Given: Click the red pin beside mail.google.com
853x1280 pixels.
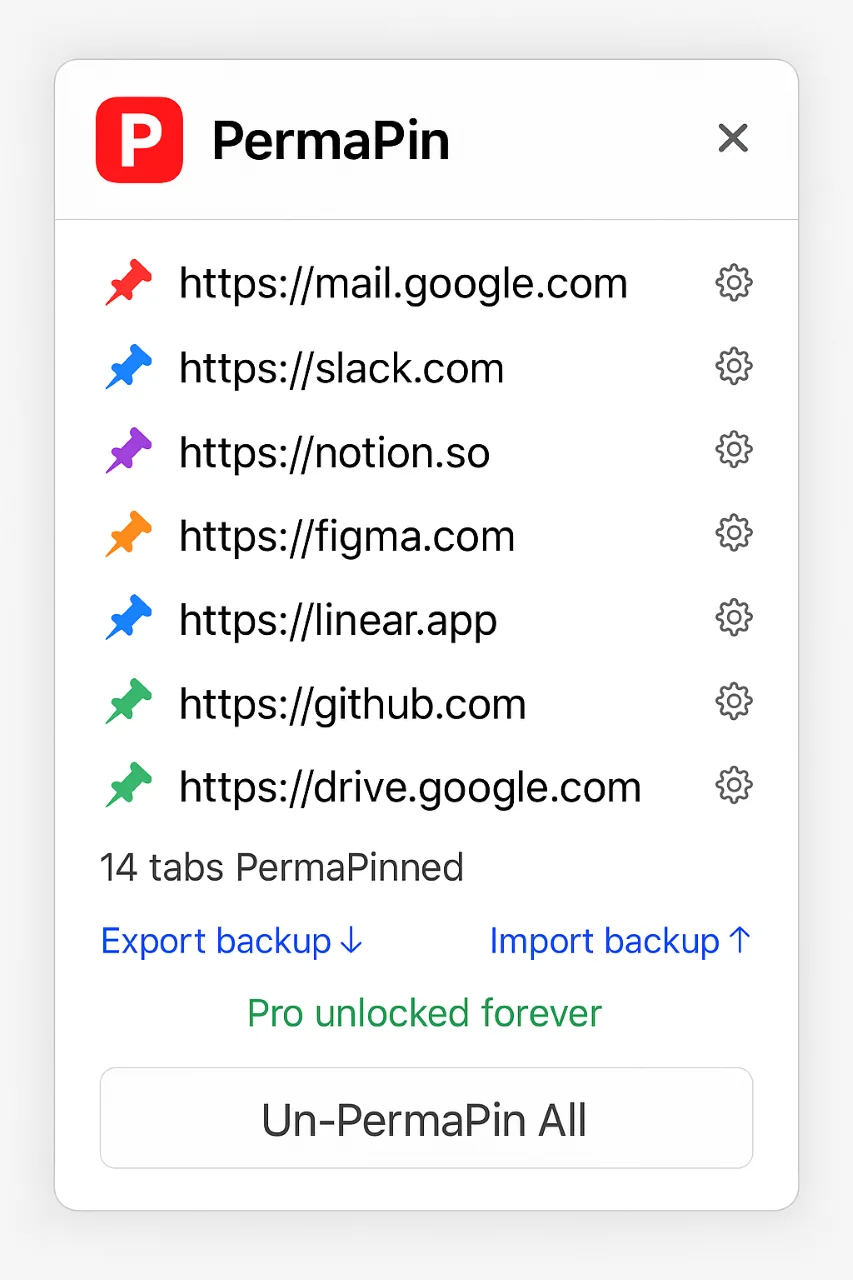Looking at the screenshot, I should pyautogui.click(x=129, y=283).
